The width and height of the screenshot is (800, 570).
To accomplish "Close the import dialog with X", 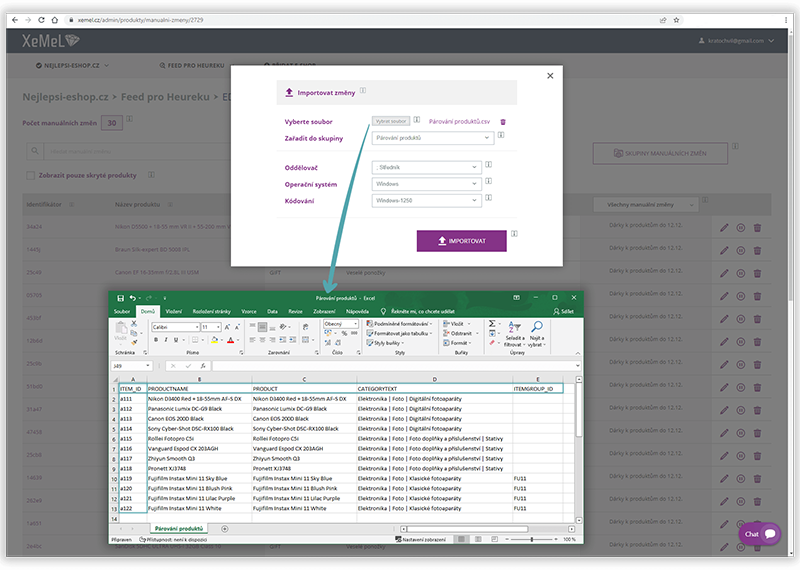I will tap(550, 76).
